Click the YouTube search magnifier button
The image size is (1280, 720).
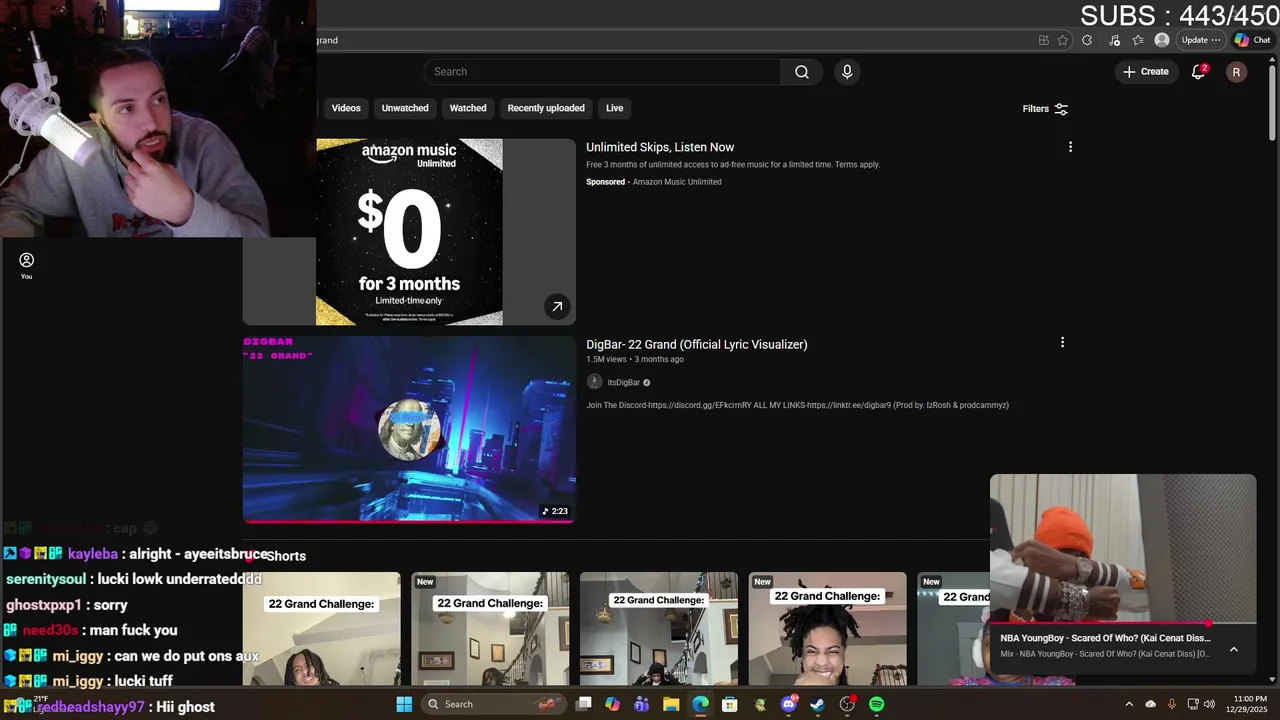(802, 72)
